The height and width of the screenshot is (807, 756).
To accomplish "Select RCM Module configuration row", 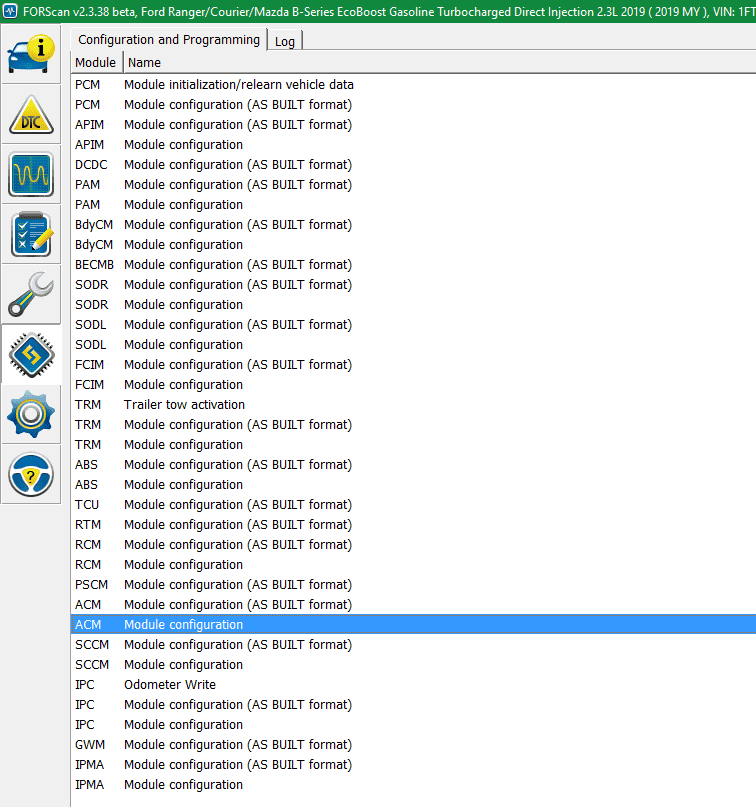I will (x=413, y=565).
